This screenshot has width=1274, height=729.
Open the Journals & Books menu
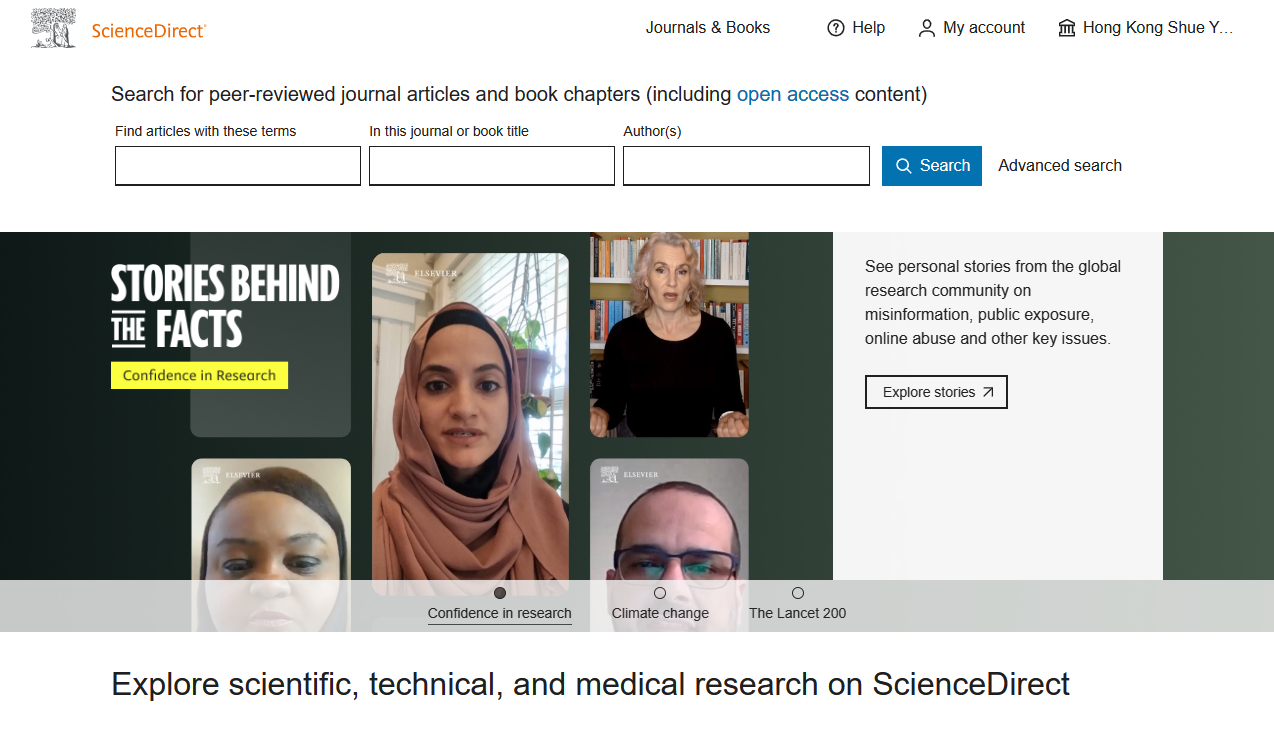click(707, 28)
